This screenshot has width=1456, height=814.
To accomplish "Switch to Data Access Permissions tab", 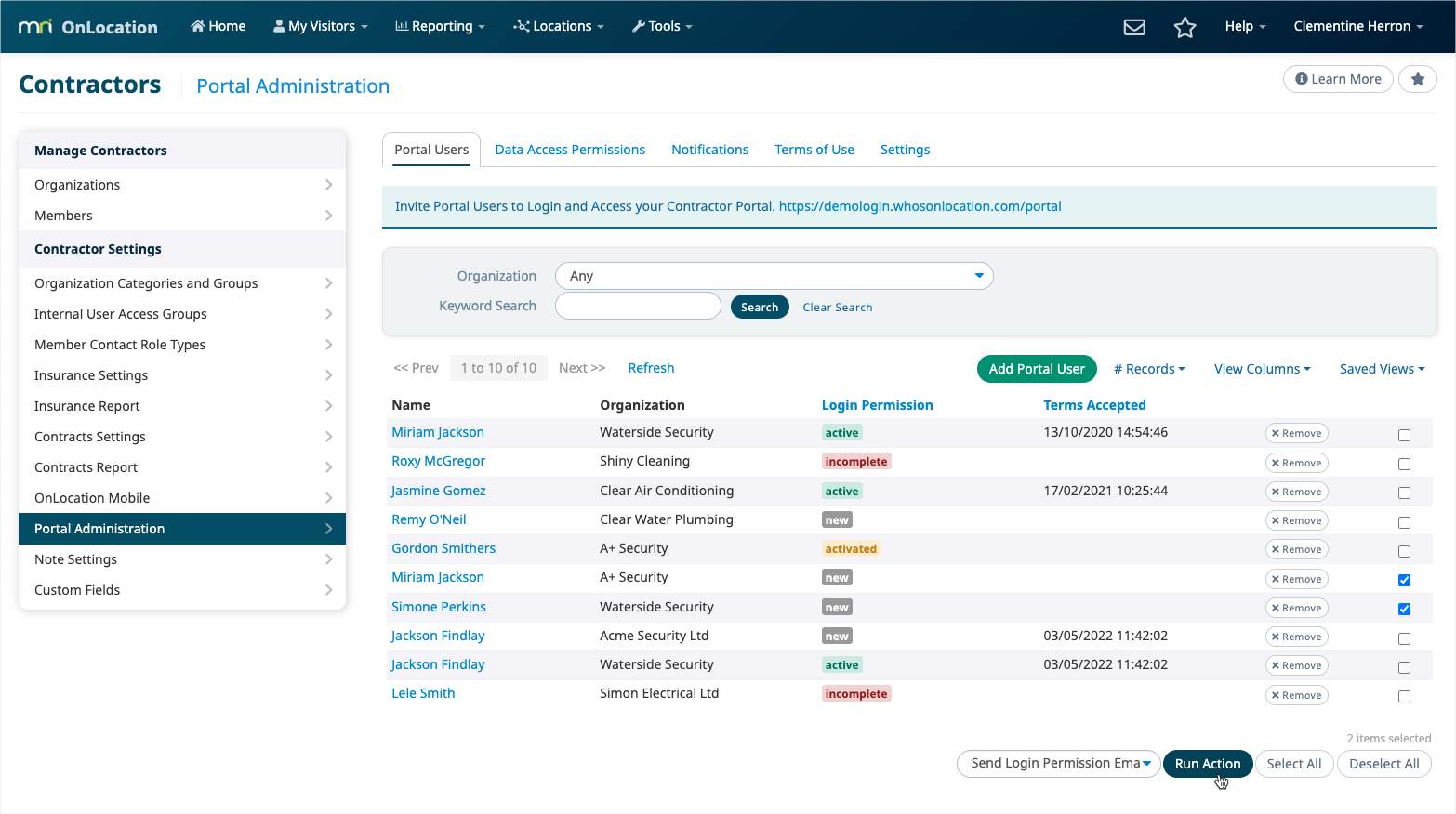I will [570, 150].
